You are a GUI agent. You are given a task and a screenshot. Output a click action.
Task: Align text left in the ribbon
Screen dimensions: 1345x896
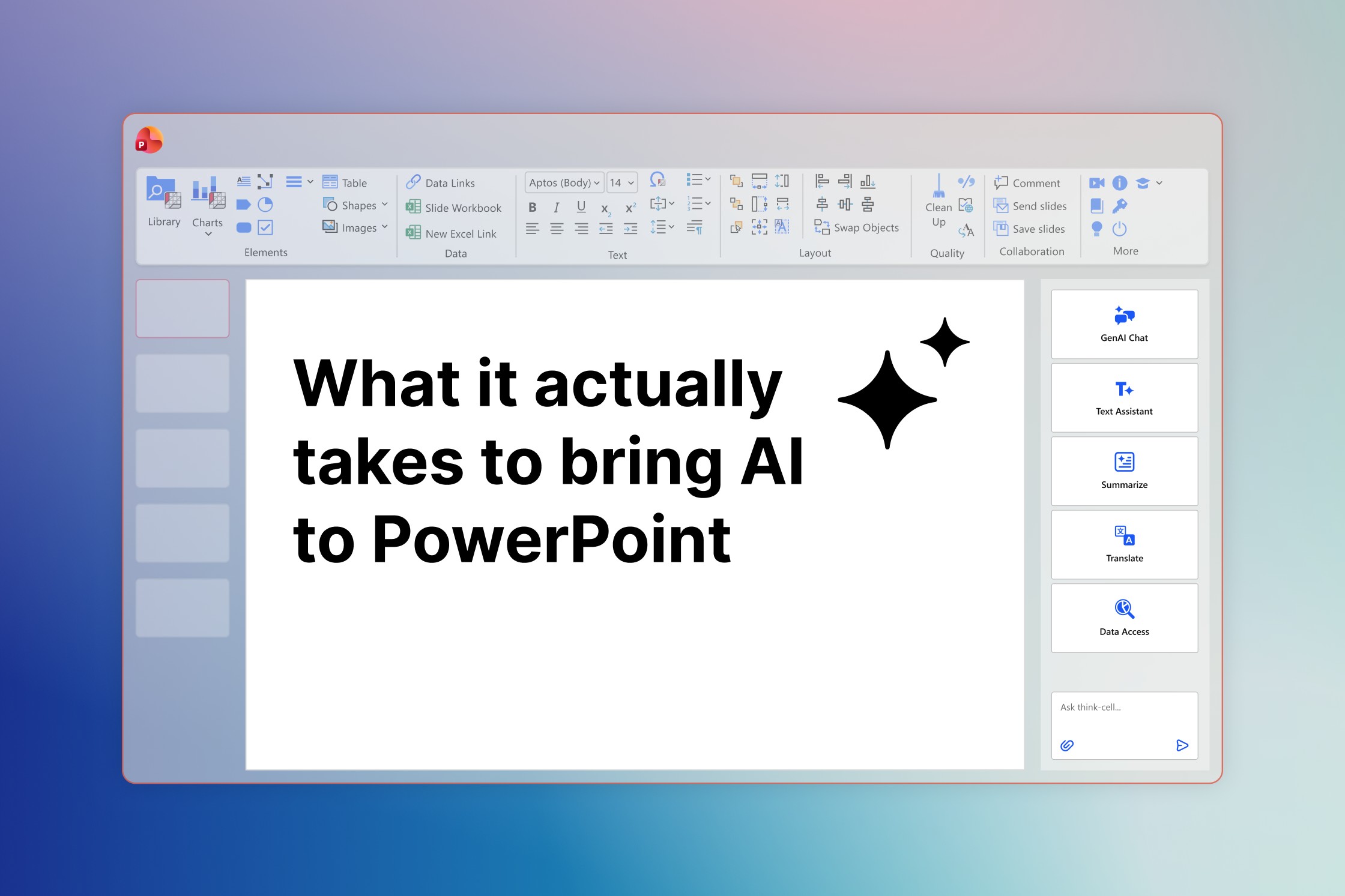point(533,229)
